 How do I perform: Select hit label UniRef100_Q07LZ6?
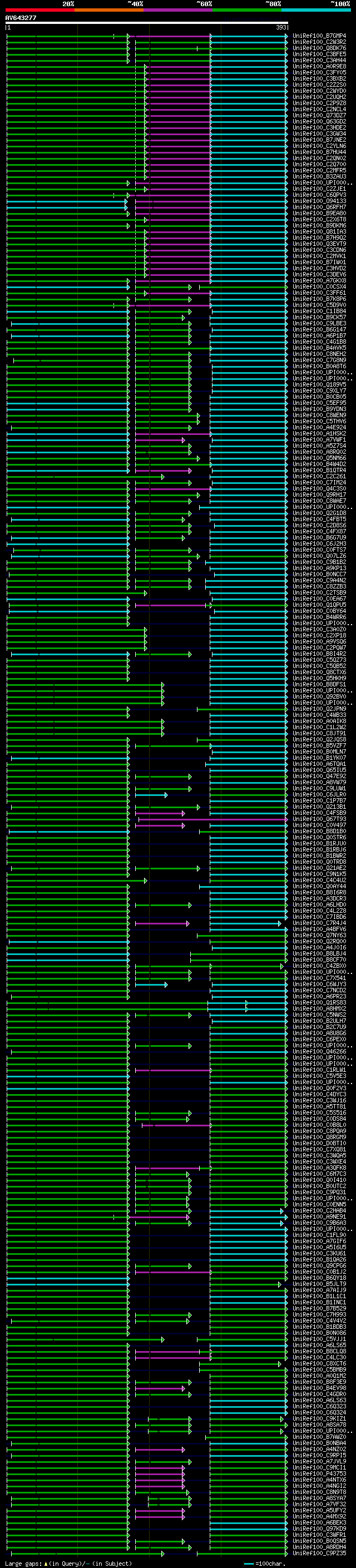click(319, 556)
